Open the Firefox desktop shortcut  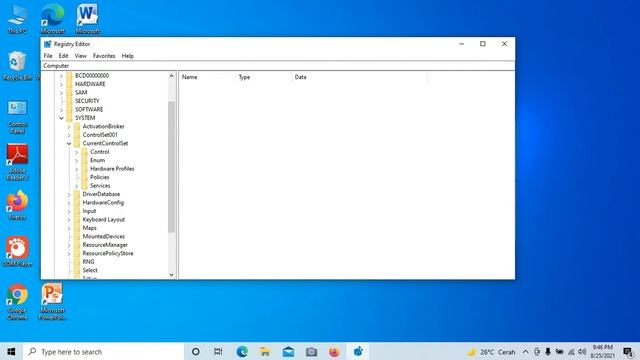click(17, 205)
